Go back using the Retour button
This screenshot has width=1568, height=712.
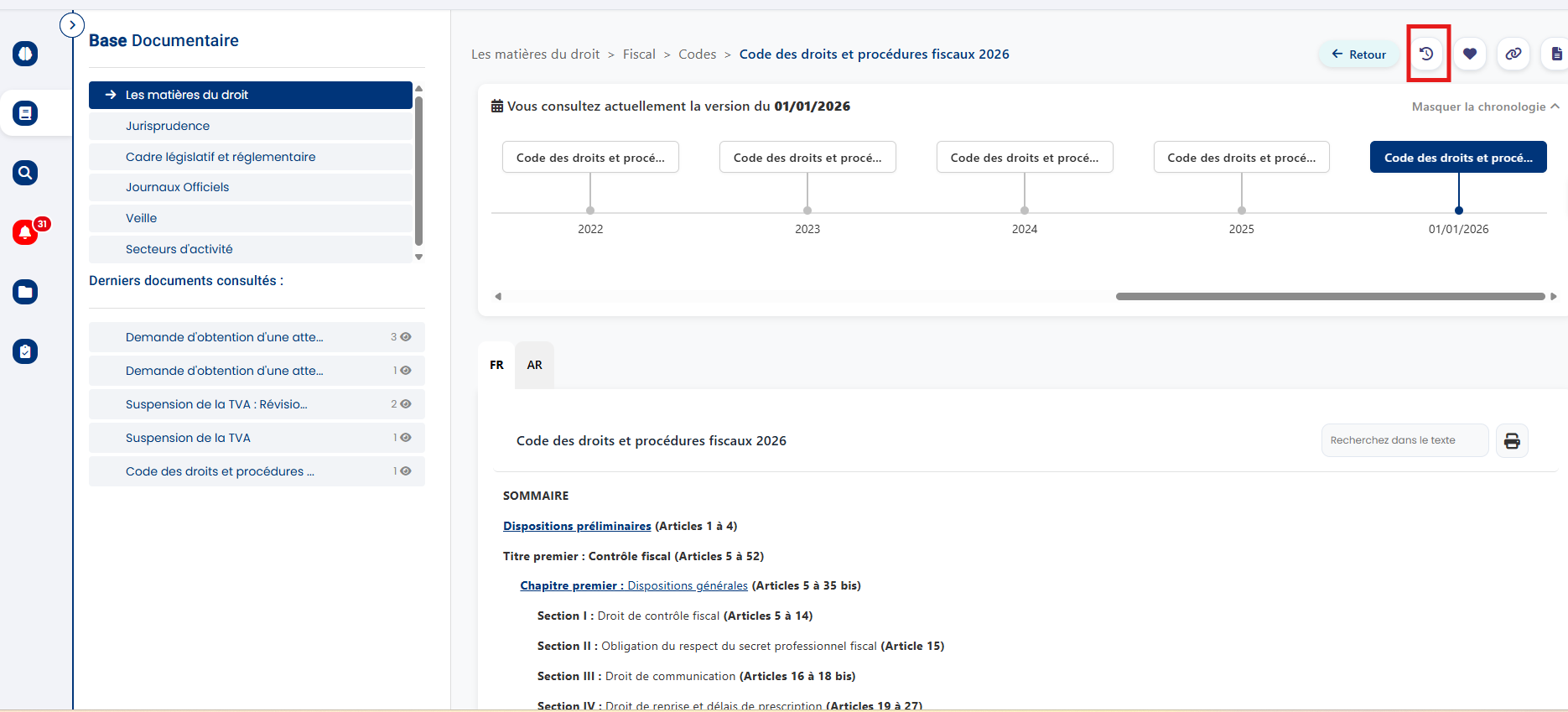pos(1358,55)
